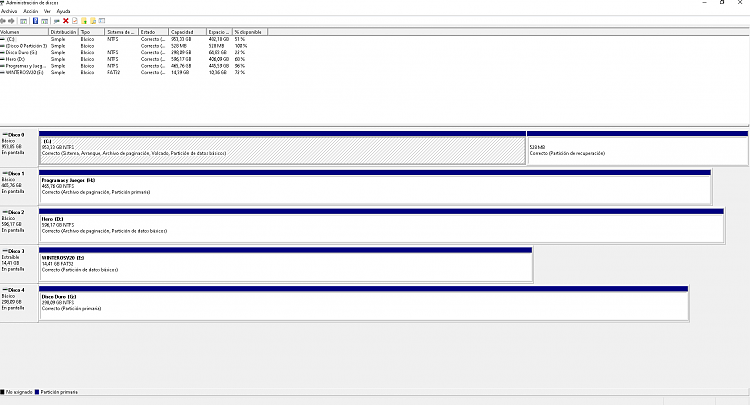Click the drive icon of Hero (D:) row
Viewport: 750px width, 405px height.
click(2, 59)
